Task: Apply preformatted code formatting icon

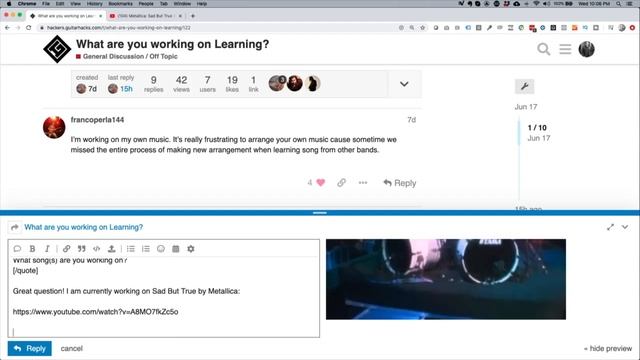Action: coord(96,249)
